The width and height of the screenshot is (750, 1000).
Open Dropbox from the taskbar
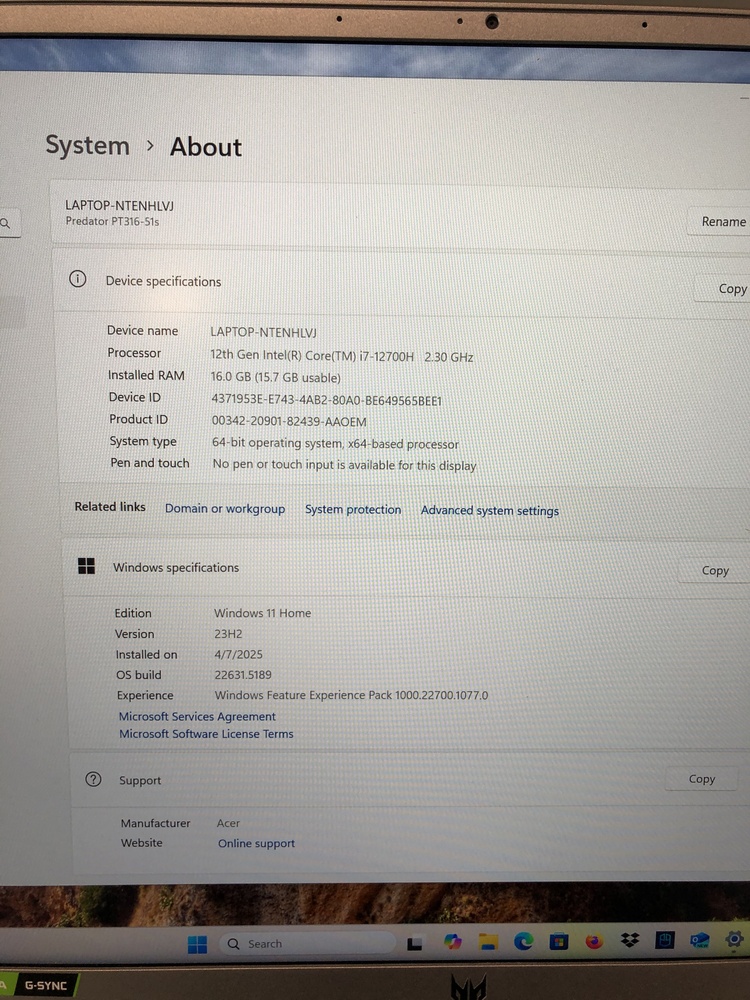pyautogui.click(x=630, y=940)
